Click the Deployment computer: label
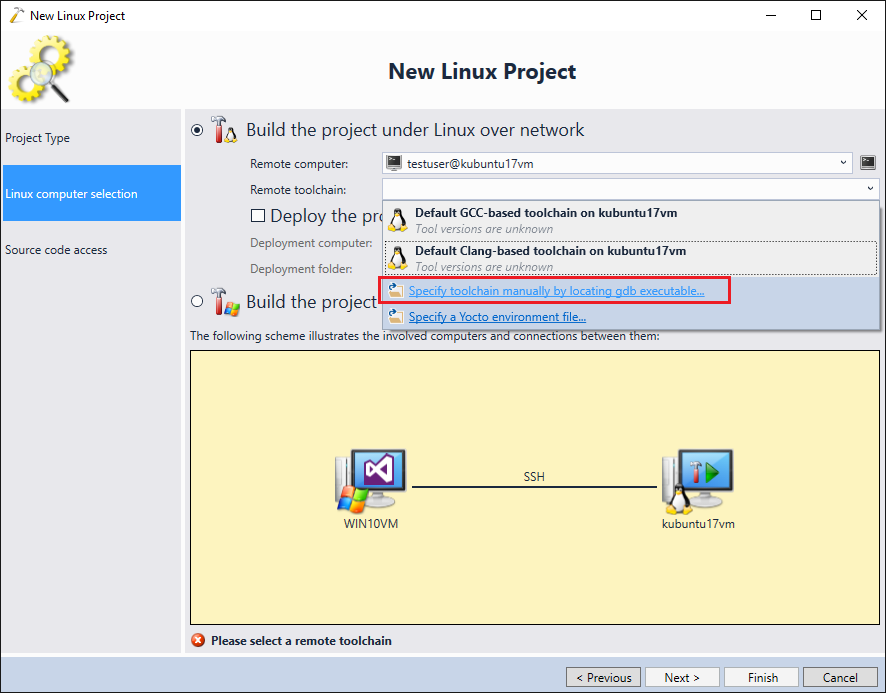The width and height of the screenshot is (886, 693). click(311, 242)
